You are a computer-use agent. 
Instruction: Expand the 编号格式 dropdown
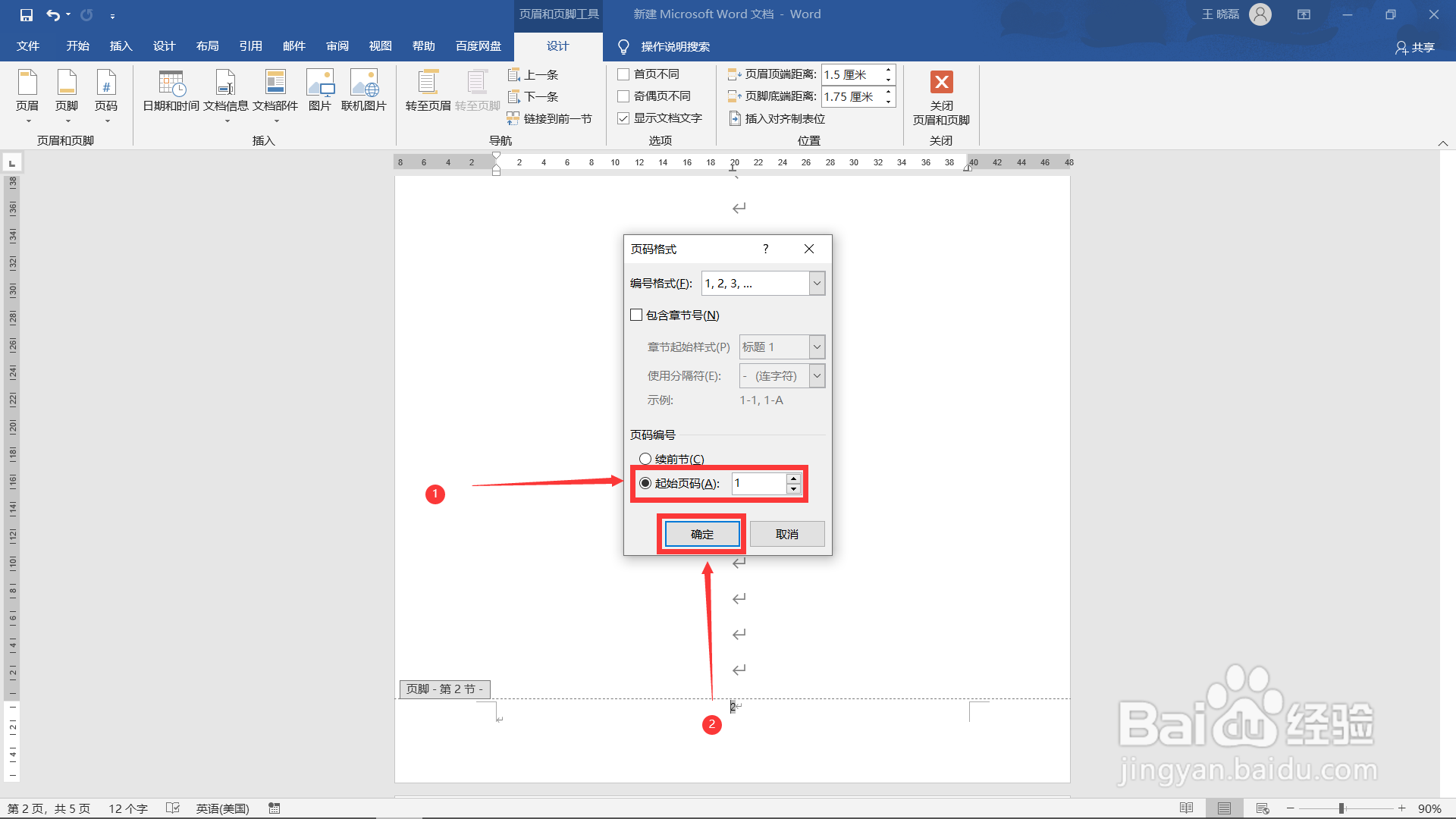[x=817, y=284]
